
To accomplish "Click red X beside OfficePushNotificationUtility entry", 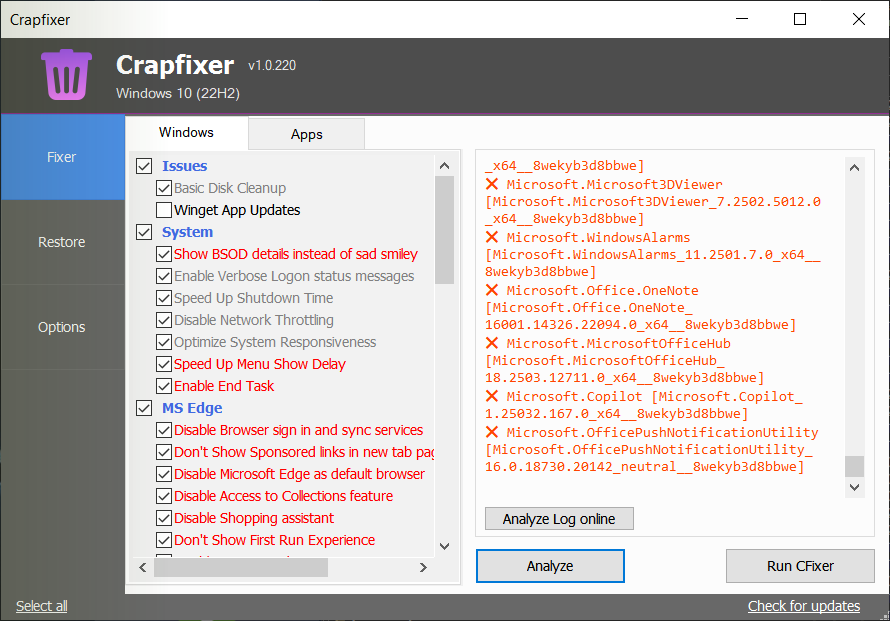I will (492, 433).
